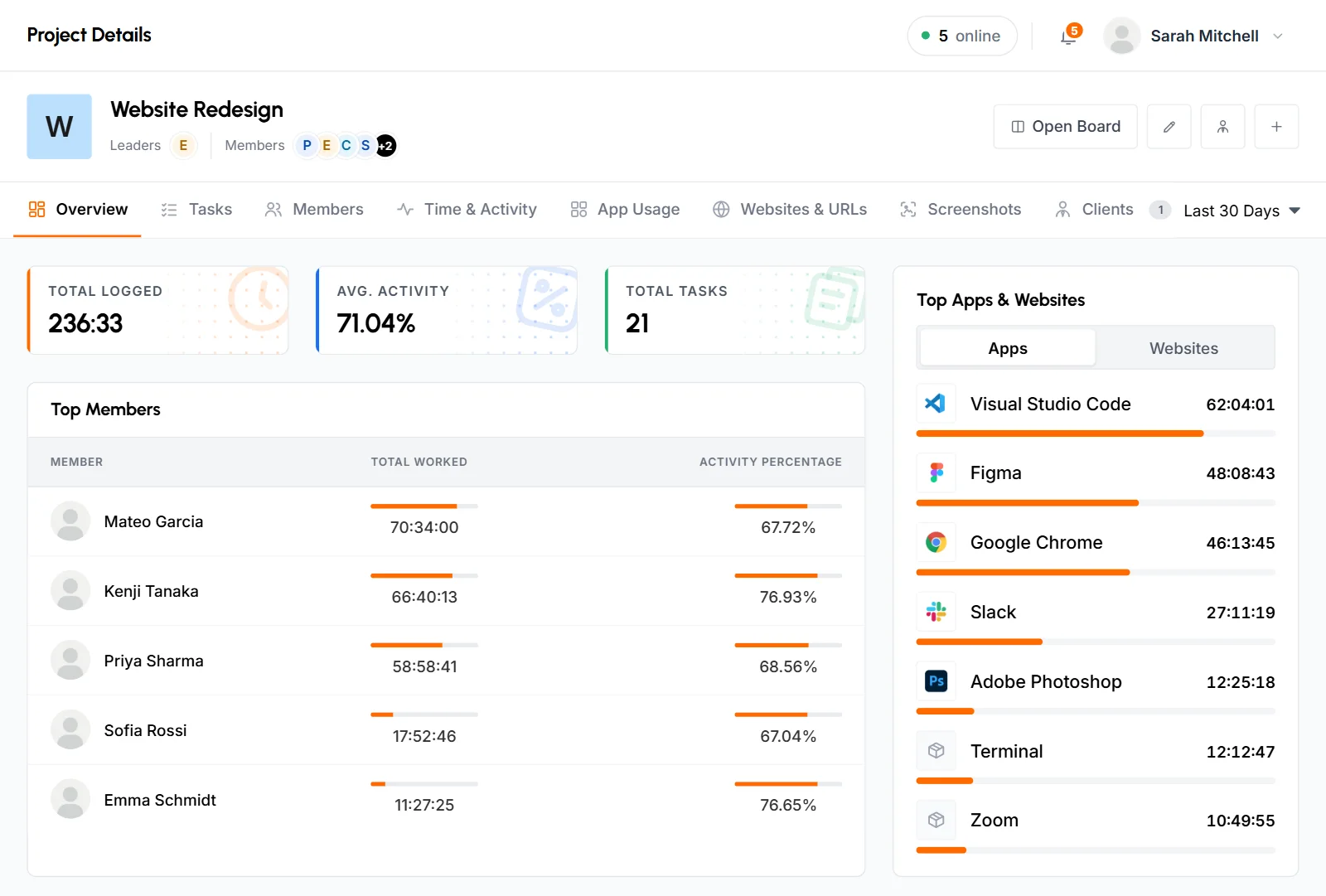Image resolution: width=1326 pixels, height=896 pixels.
Task: Open the Websites & URLs tab
Action: tap(790, 210)
